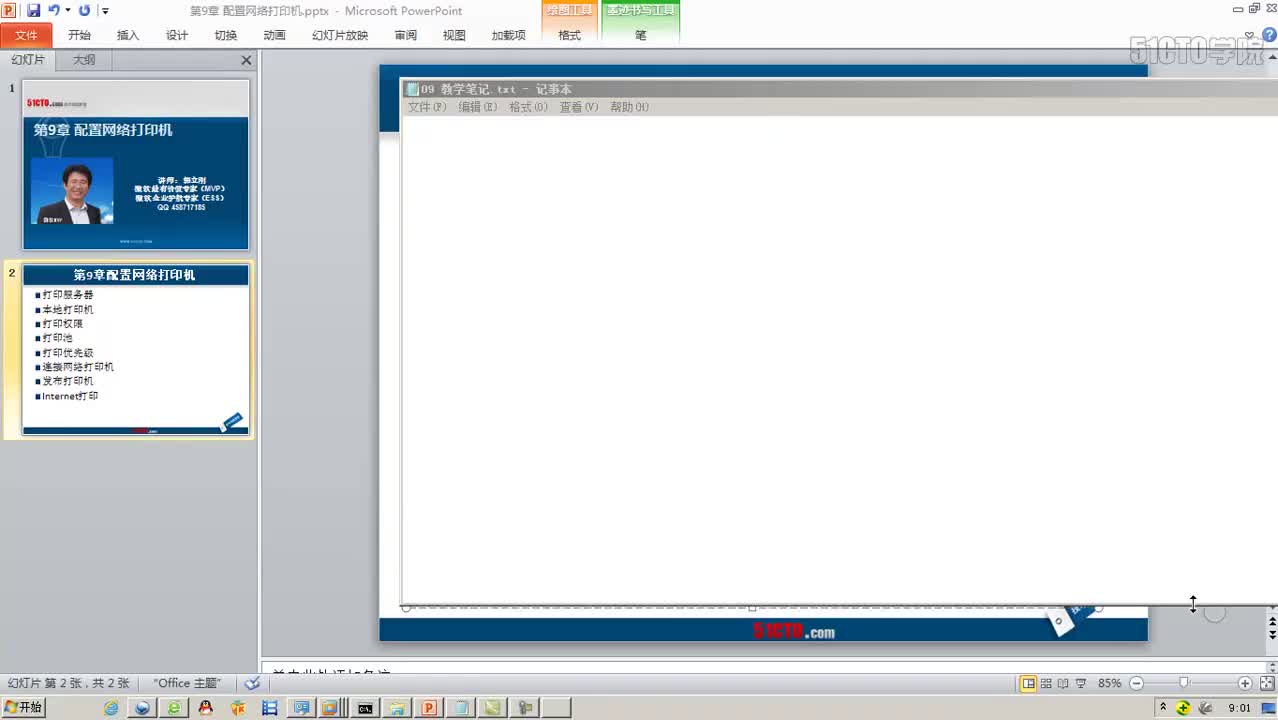Close the slides/outline pane with X
Viewport: 1278px width, 720px height.
(x=246, y=61)
